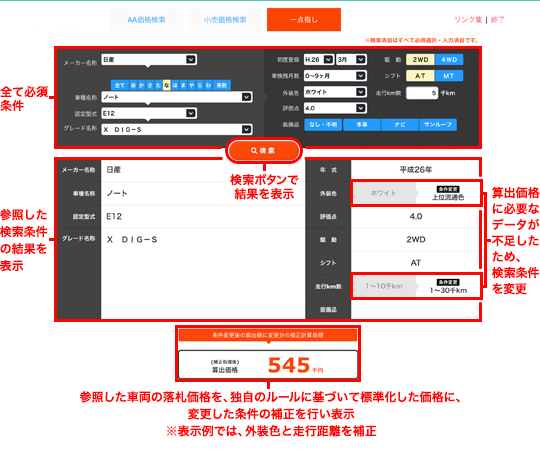
Task: Toggle the サンルーフ equipment option
Action: tap(438, 125)
